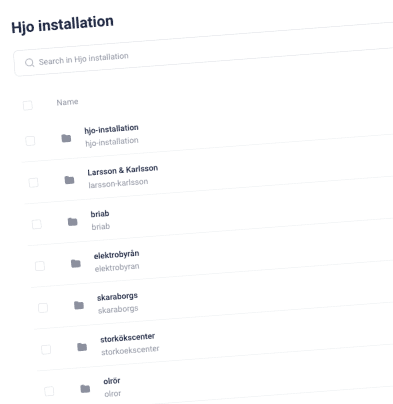The width and height of the screenshot is (393, 404).
Task: Click the grey elektrobyran slug text
Action: (x=117, y=268)
